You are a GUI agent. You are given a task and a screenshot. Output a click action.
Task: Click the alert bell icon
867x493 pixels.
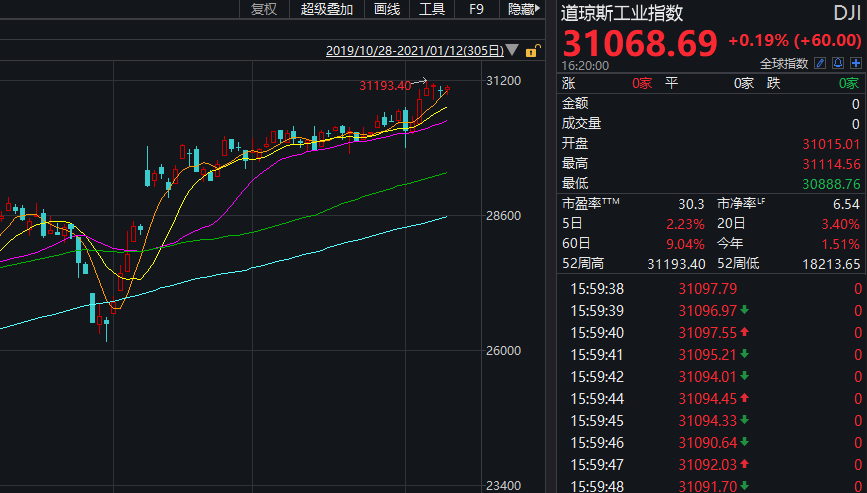(x=838, y=63)
